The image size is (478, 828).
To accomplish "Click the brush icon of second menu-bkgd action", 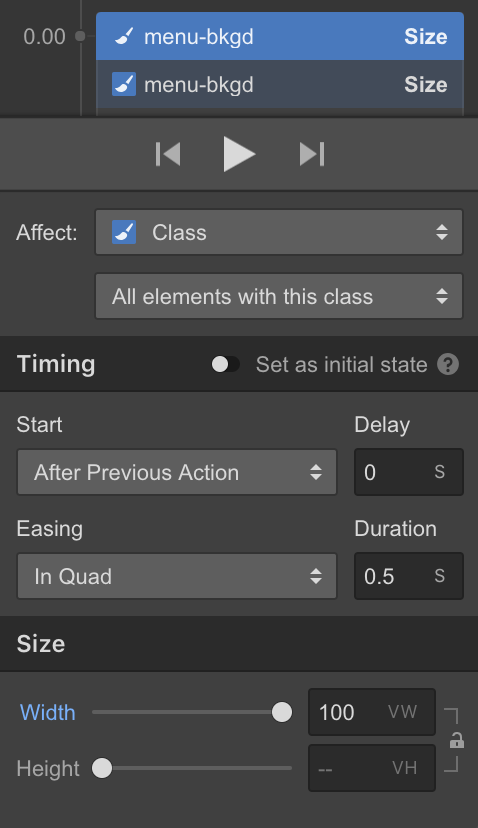I will pos(124,84).
